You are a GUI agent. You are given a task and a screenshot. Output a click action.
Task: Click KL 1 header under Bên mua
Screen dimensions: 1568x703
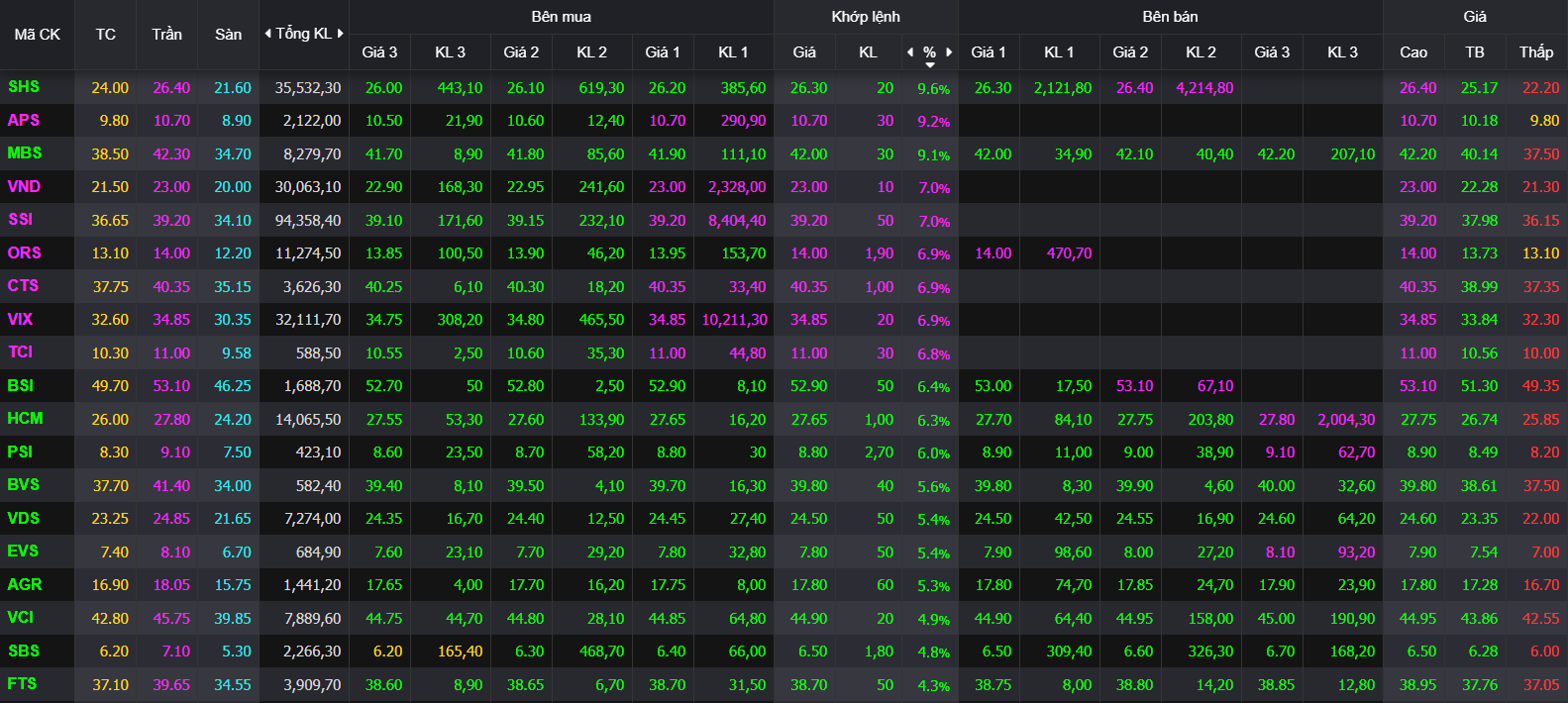point(733,52)
